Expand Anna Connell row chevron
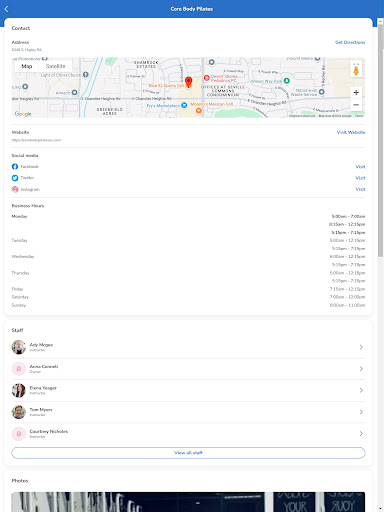384x512 pixels. pos(361,369)
